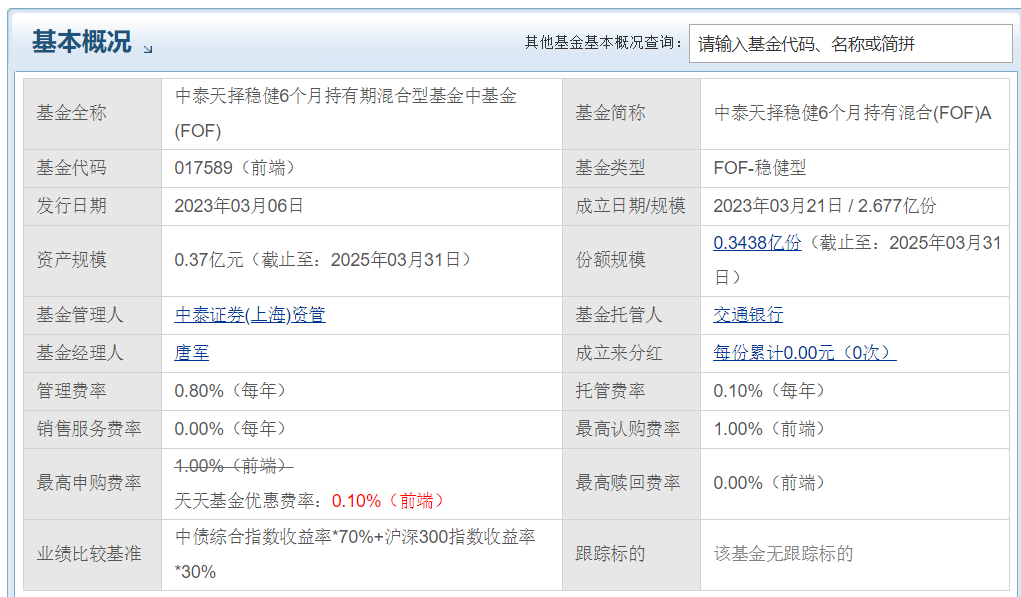Viewport: 1021px width, 597px height.
Task: Select the red discounted rate 0.10%（前端）
Action: point(389,501)
